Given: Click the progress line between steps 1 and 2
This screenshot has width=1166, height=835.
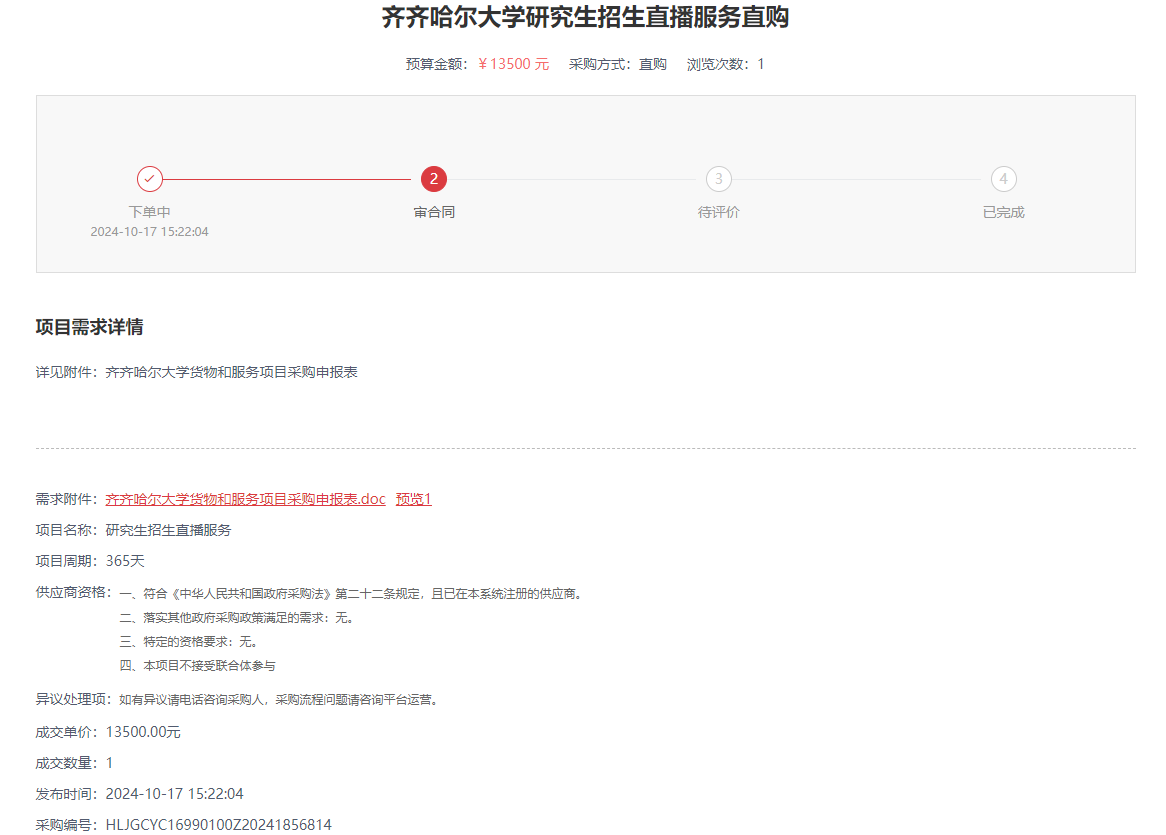Looking at the screenshot, I should 290,179.
